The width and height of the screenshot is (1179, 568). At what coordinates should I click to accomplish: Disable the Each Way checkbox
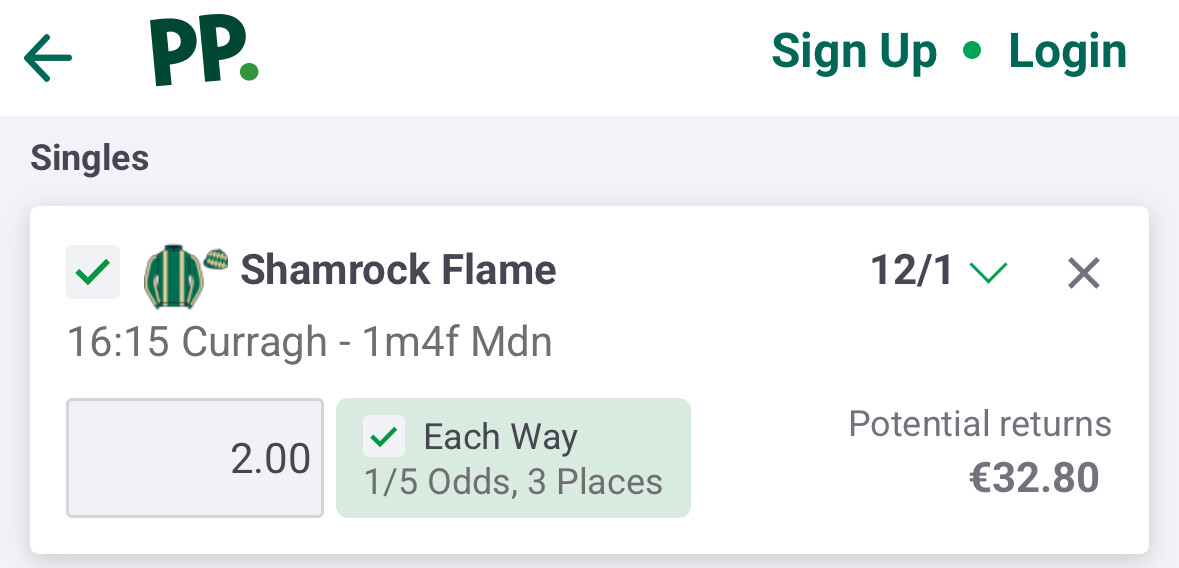[x=385, y=437]
